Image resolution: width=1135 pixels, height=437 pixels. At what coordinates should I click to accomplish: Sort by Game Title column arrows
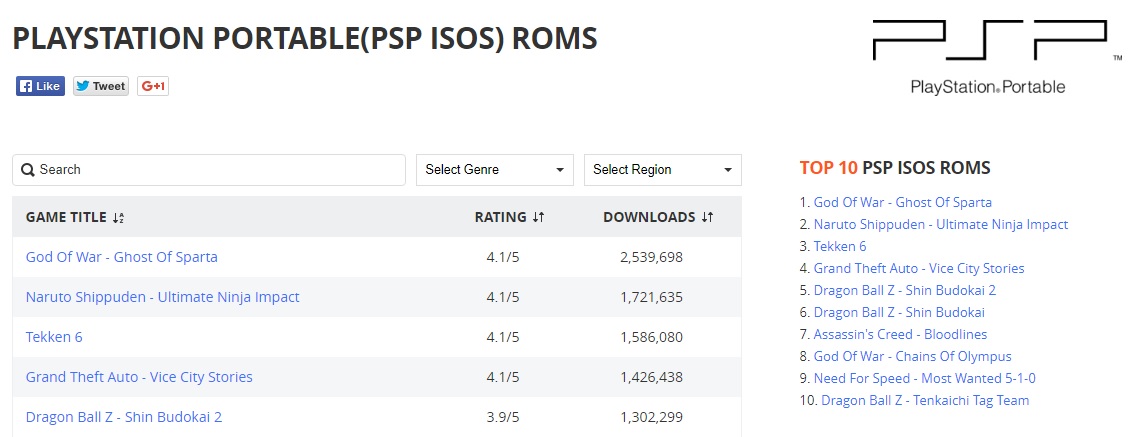click(x=118, y=218)
